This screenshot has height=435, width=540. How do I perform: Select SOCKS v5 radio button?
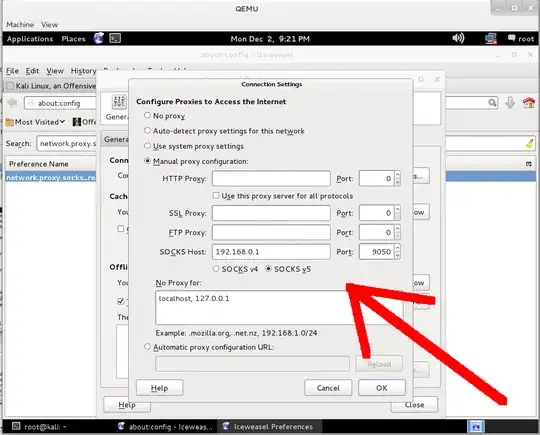coord(268,268)
